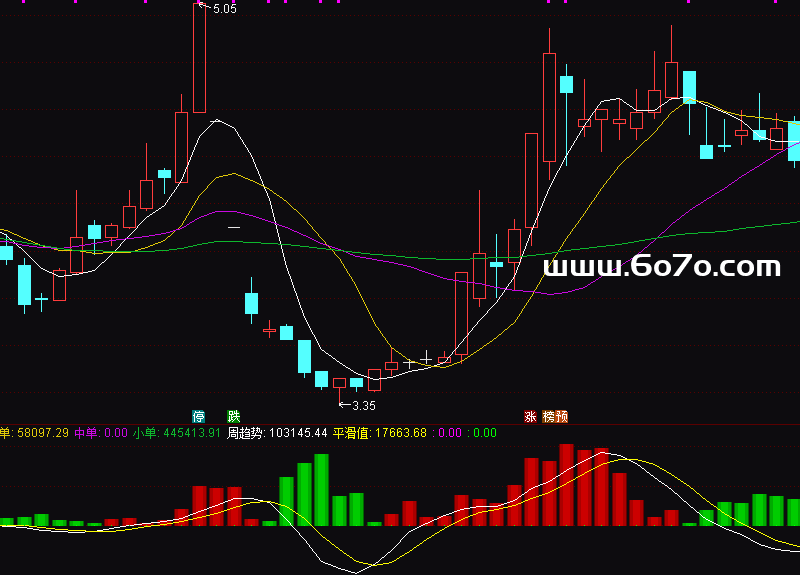800x575 pixels.
Task: Click the red 涨 signal marker
Action: [x=529, y=416]
